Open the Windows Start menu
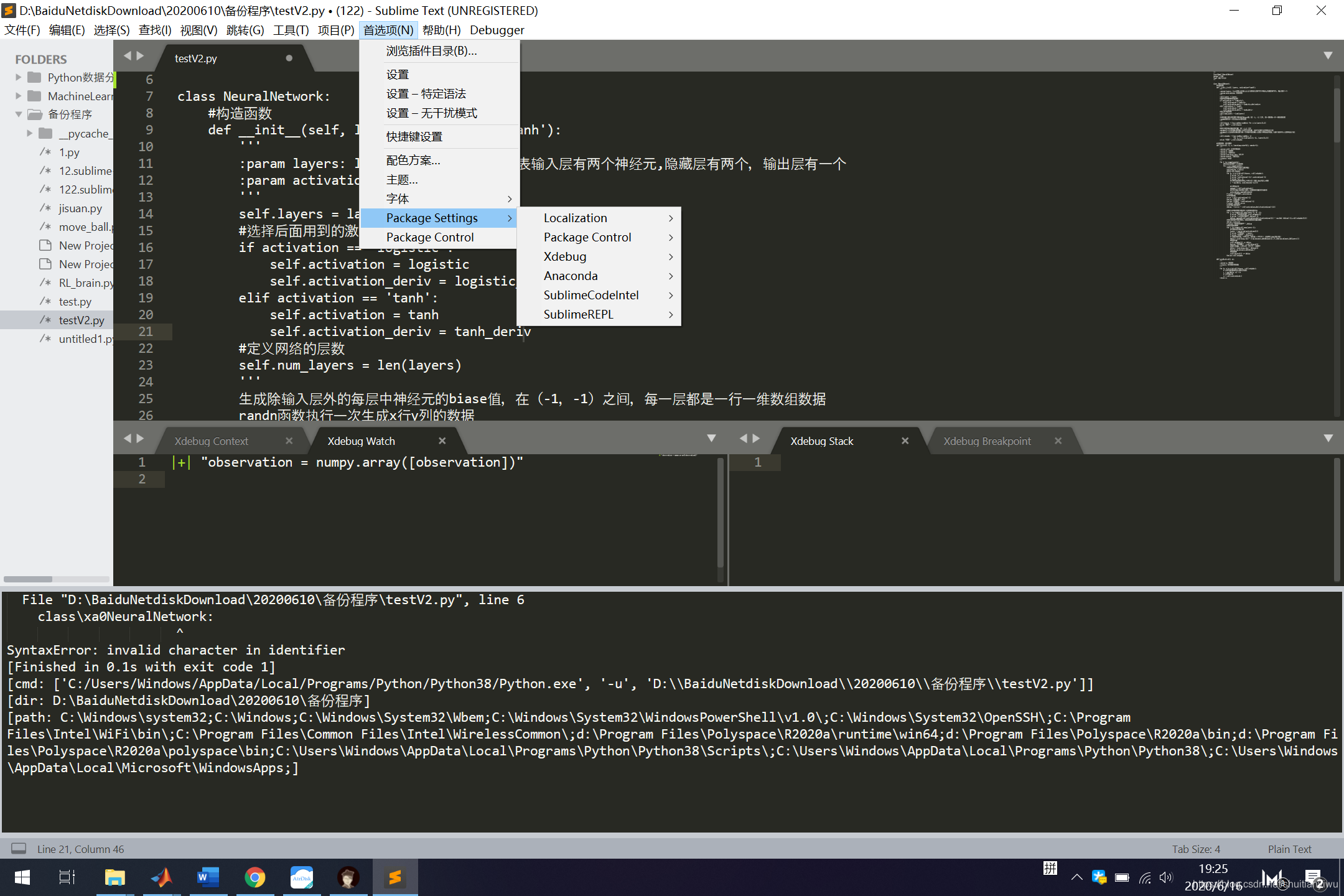Image resolution: width=1344 pixels, height=896 pixels. click(x=22, y=878)
